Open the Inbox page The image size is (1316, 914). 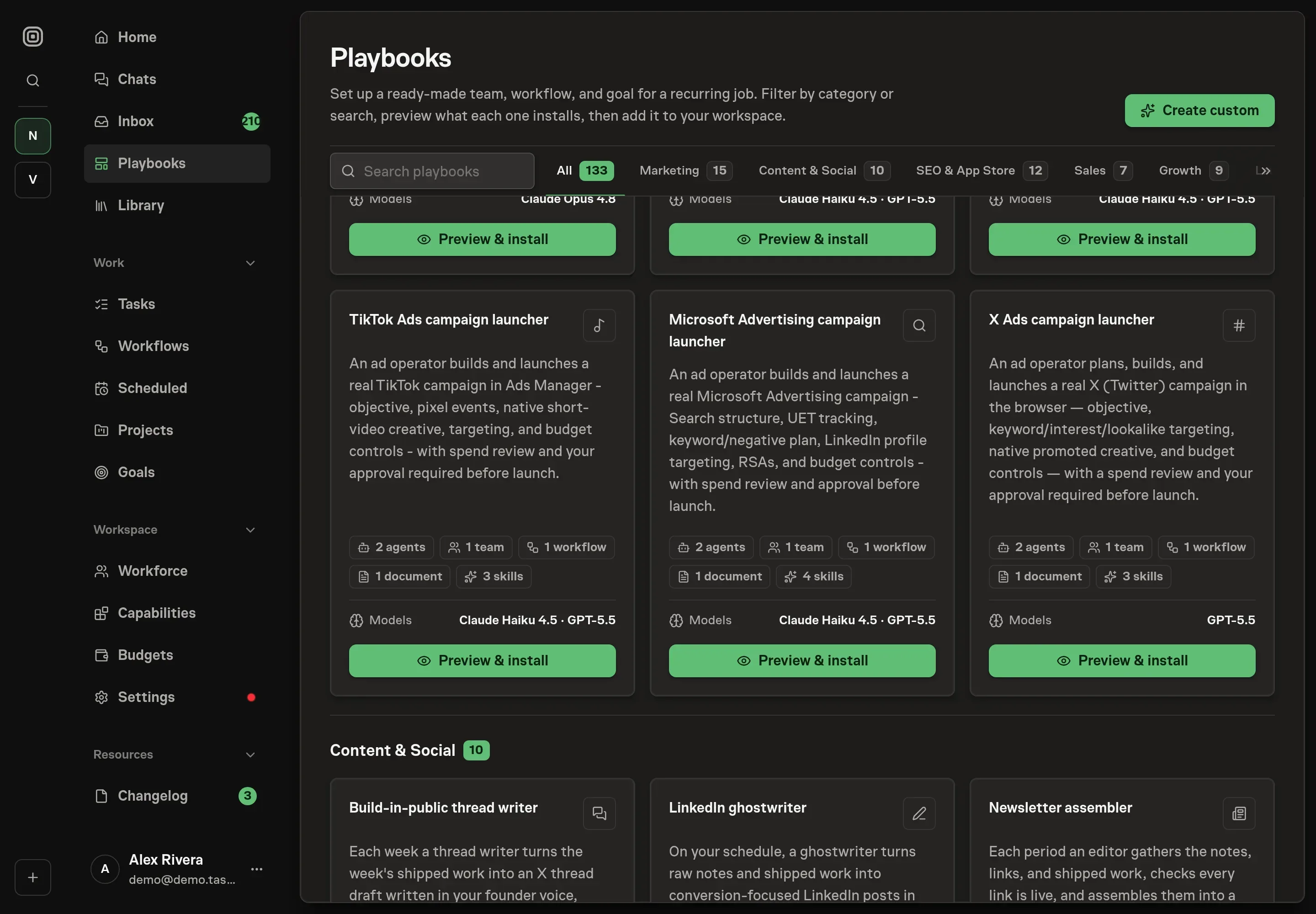(177, 122)
